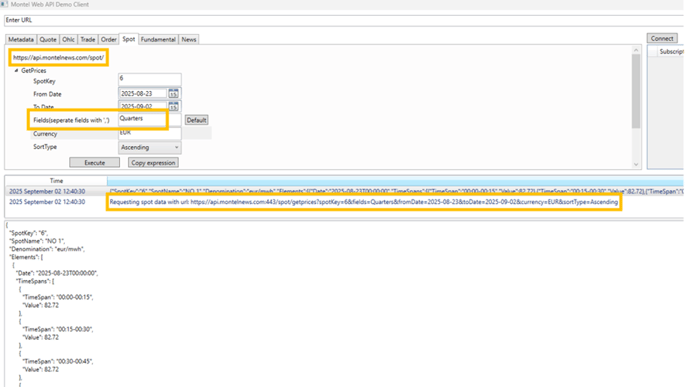This screenshot has width=688, height=387.
Task: Open the To Date calendar picker icon
Action: coord(173,106)
